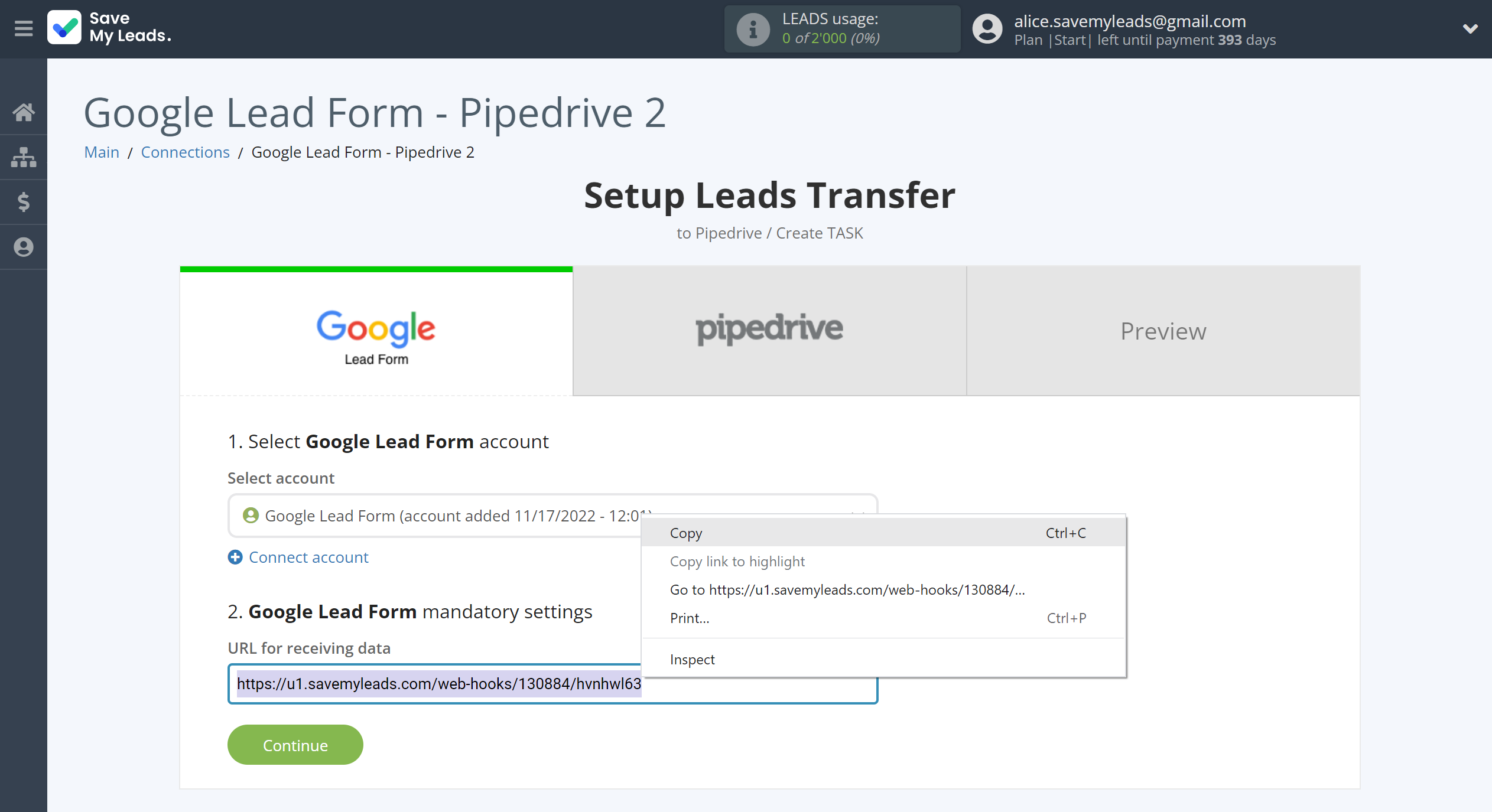Image resolution: width=1492 pixels, height=812 pixels.
Task: Click the SaveMyLeads checkmark logo icon
Action: pos(66,28)
